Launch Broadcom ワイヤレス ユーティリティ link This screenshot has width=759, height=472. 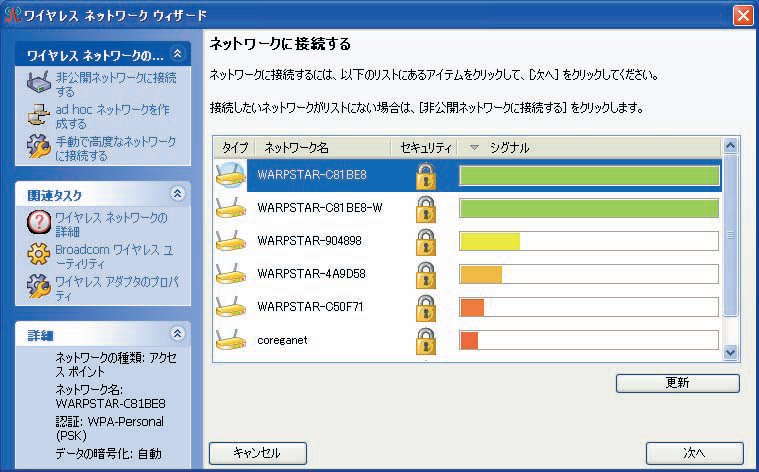coord(114,256)
